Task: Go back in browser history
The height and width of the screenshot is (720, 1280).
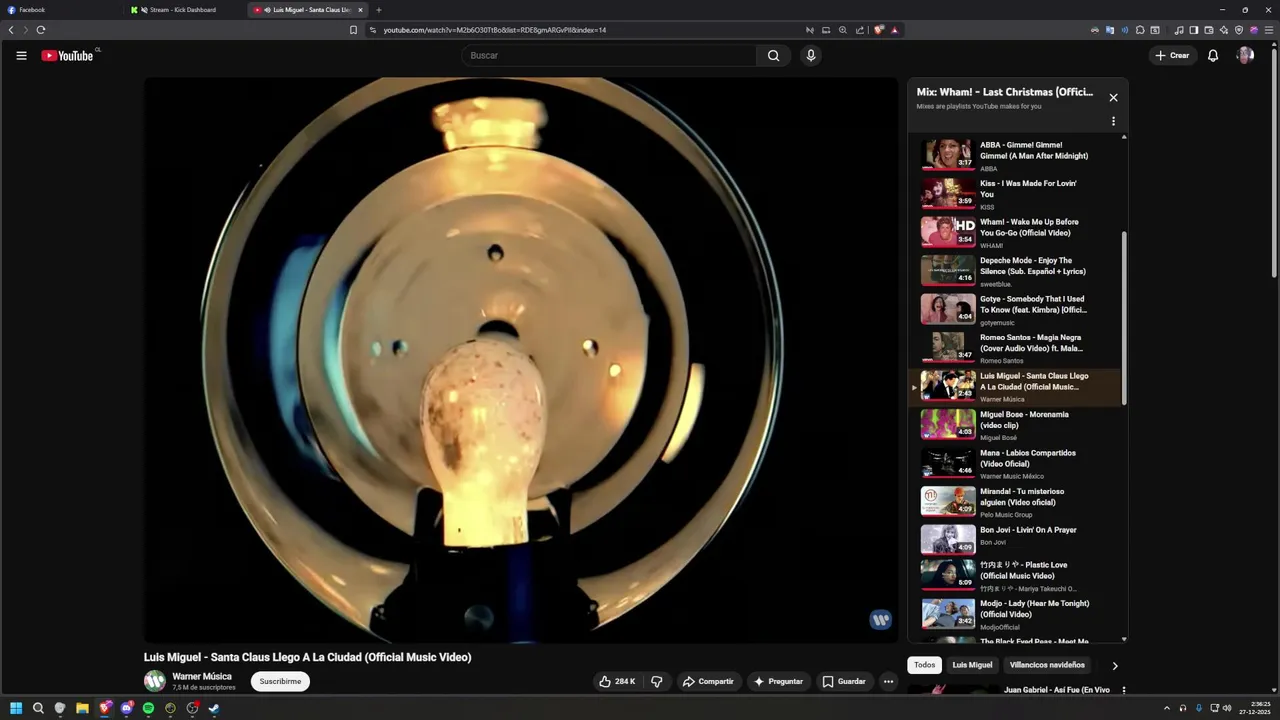Action: [x=11, y=30]
